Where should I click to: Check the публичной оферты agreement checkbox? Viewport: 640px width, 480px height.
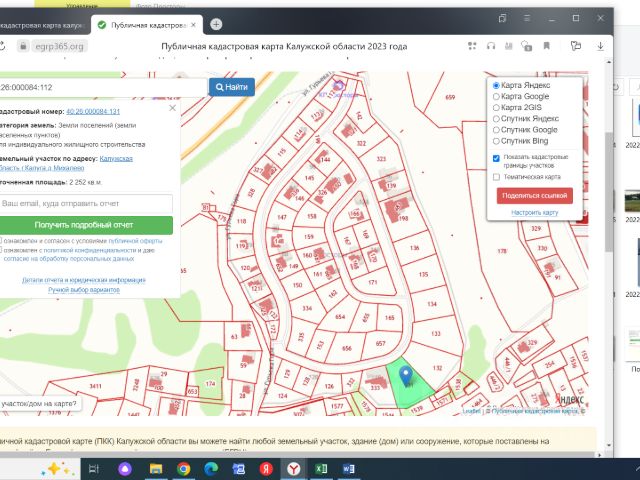1,241
